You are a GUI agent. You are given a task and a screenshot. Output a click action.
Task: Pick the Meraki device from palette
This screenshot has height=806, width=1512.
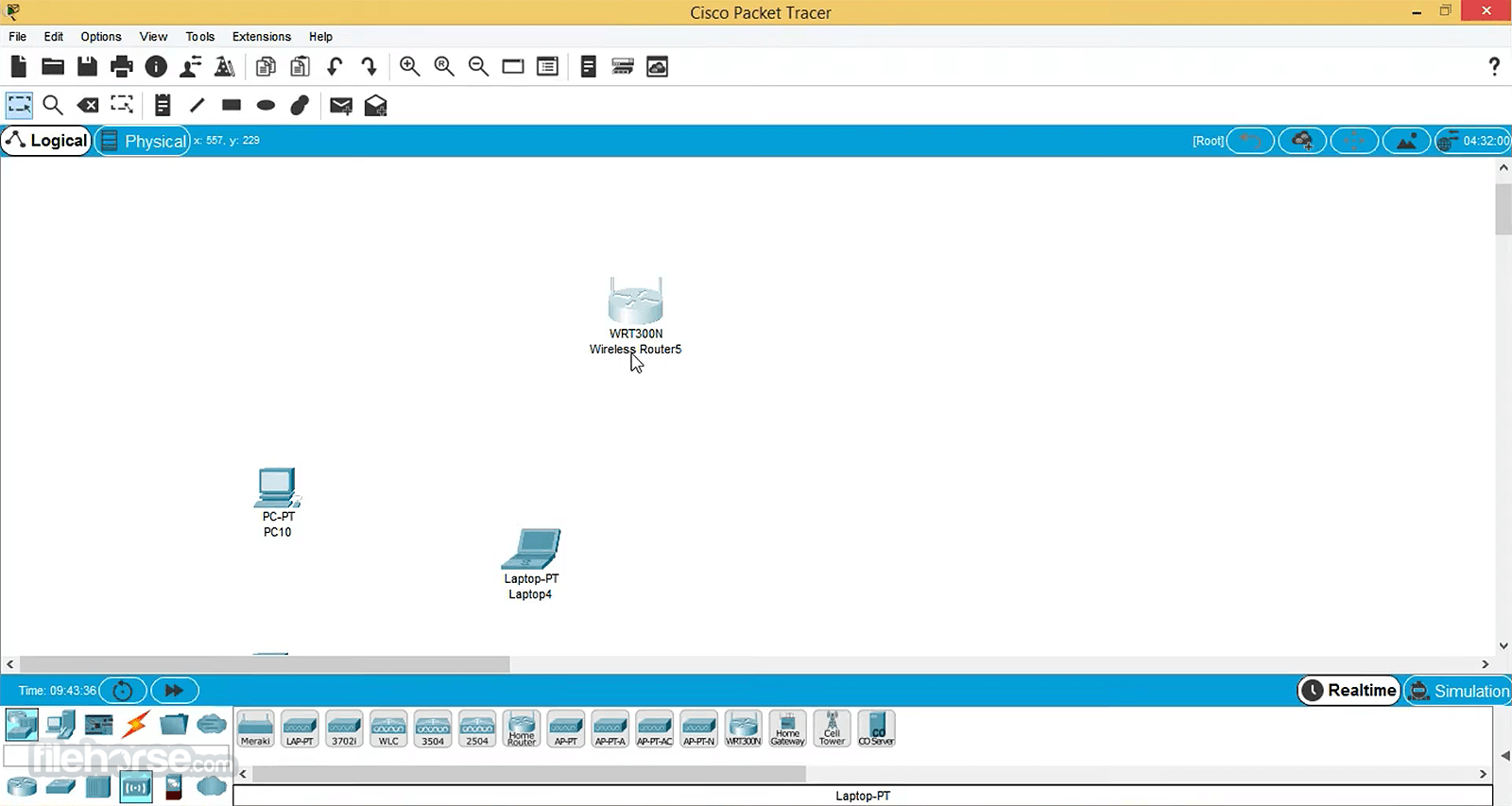[x=255, y=729]
